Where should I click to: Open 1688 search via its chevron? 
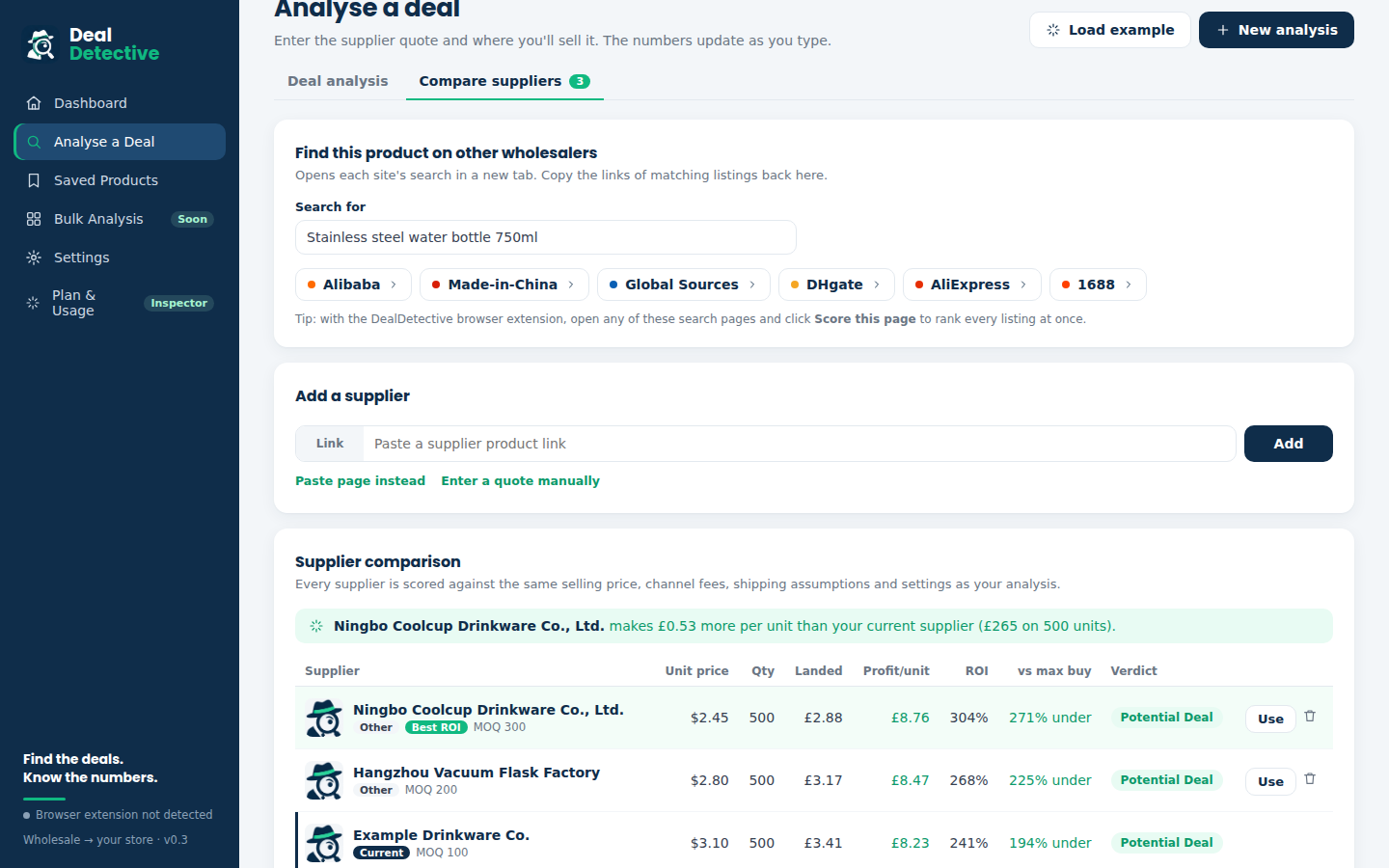[1129, 285]
